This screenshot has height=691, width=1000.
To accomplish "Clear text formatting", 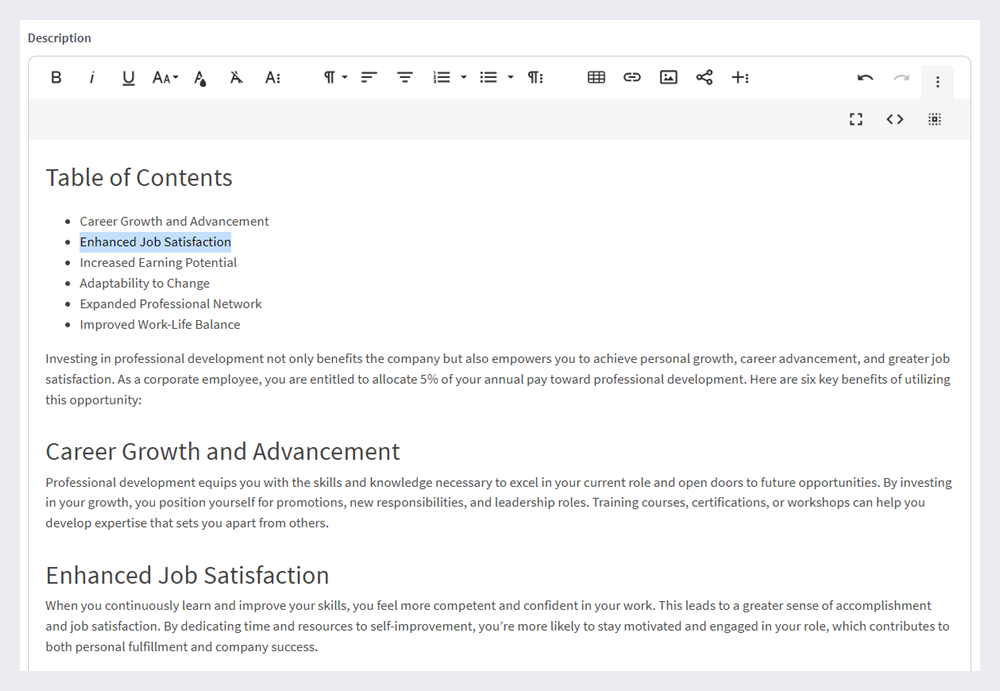I will pos(236,77).
